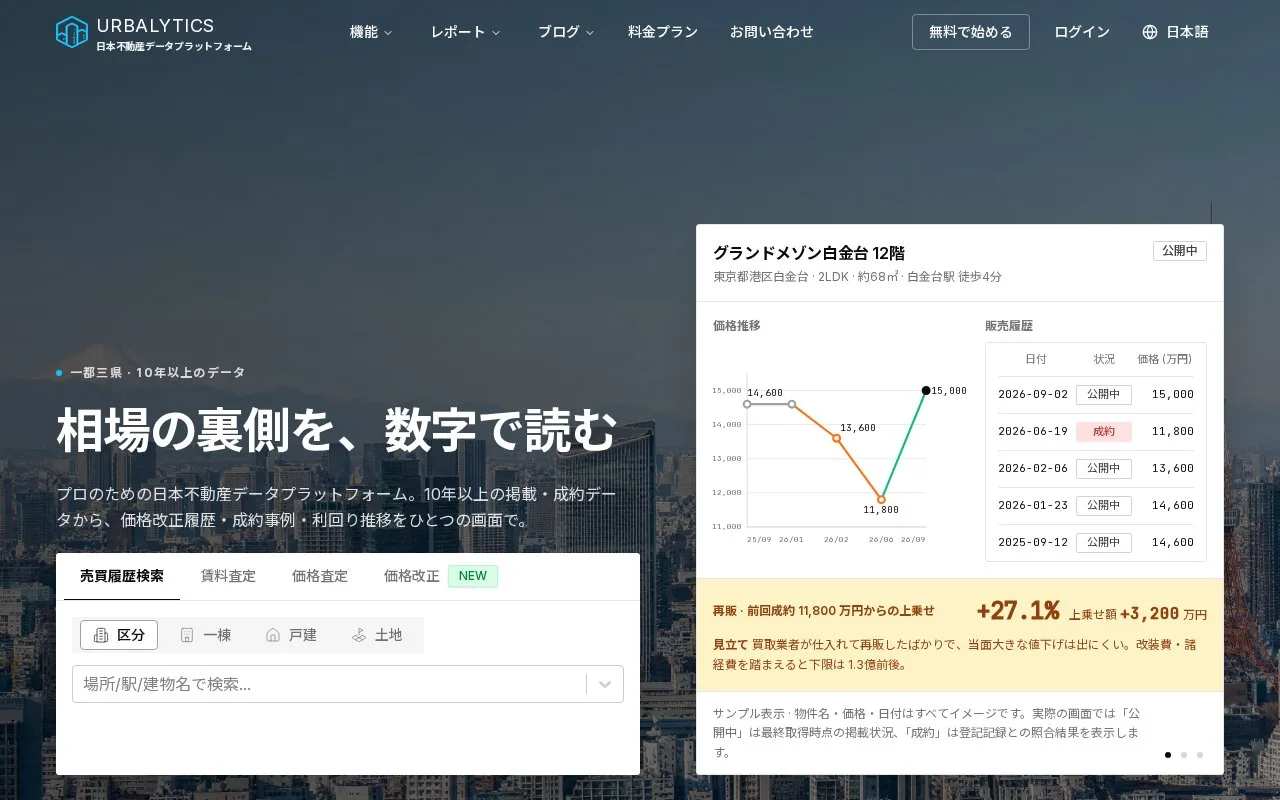
Task: Click the 無料で始める button
Action: [x=971, y=32]
